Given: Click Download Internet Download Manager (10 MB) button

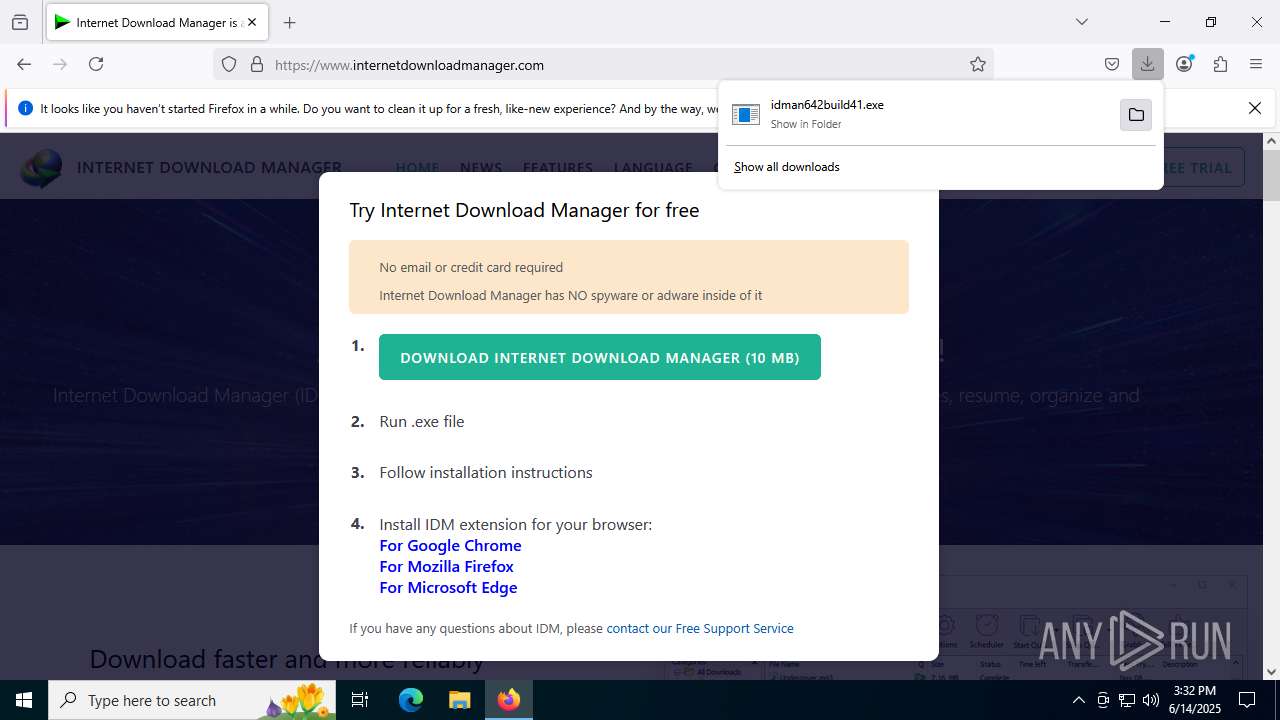Looking at the screenshot, I should click(600, 357).
